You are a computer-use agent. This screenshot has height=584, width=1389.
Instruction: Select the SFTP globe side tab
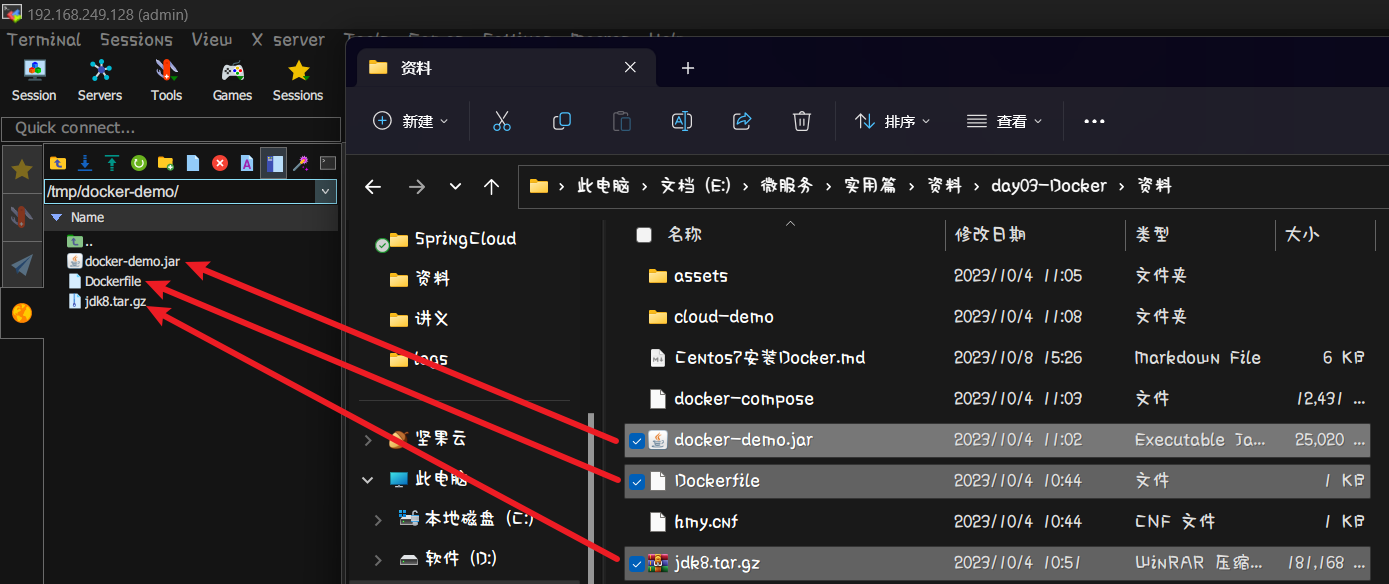(x=21, y=313)
